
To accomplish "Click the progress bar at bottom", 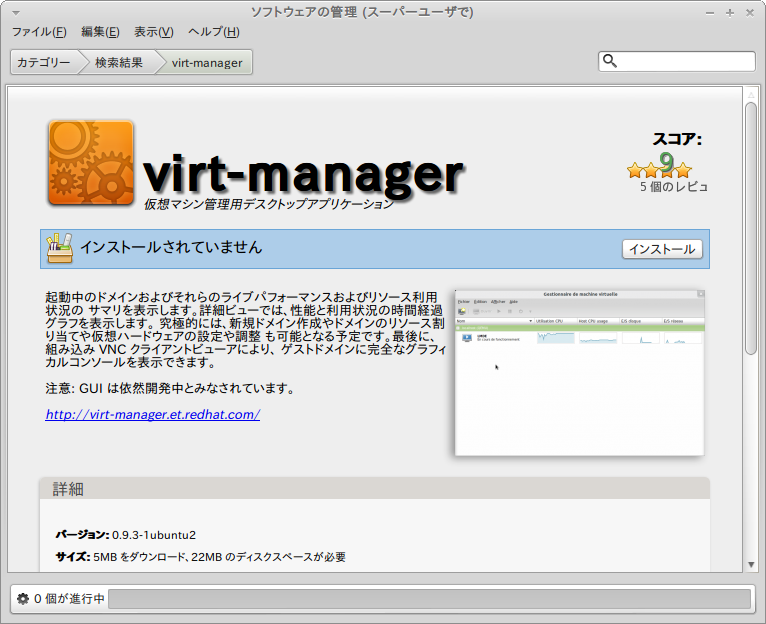I will click(x=429, y=599).
